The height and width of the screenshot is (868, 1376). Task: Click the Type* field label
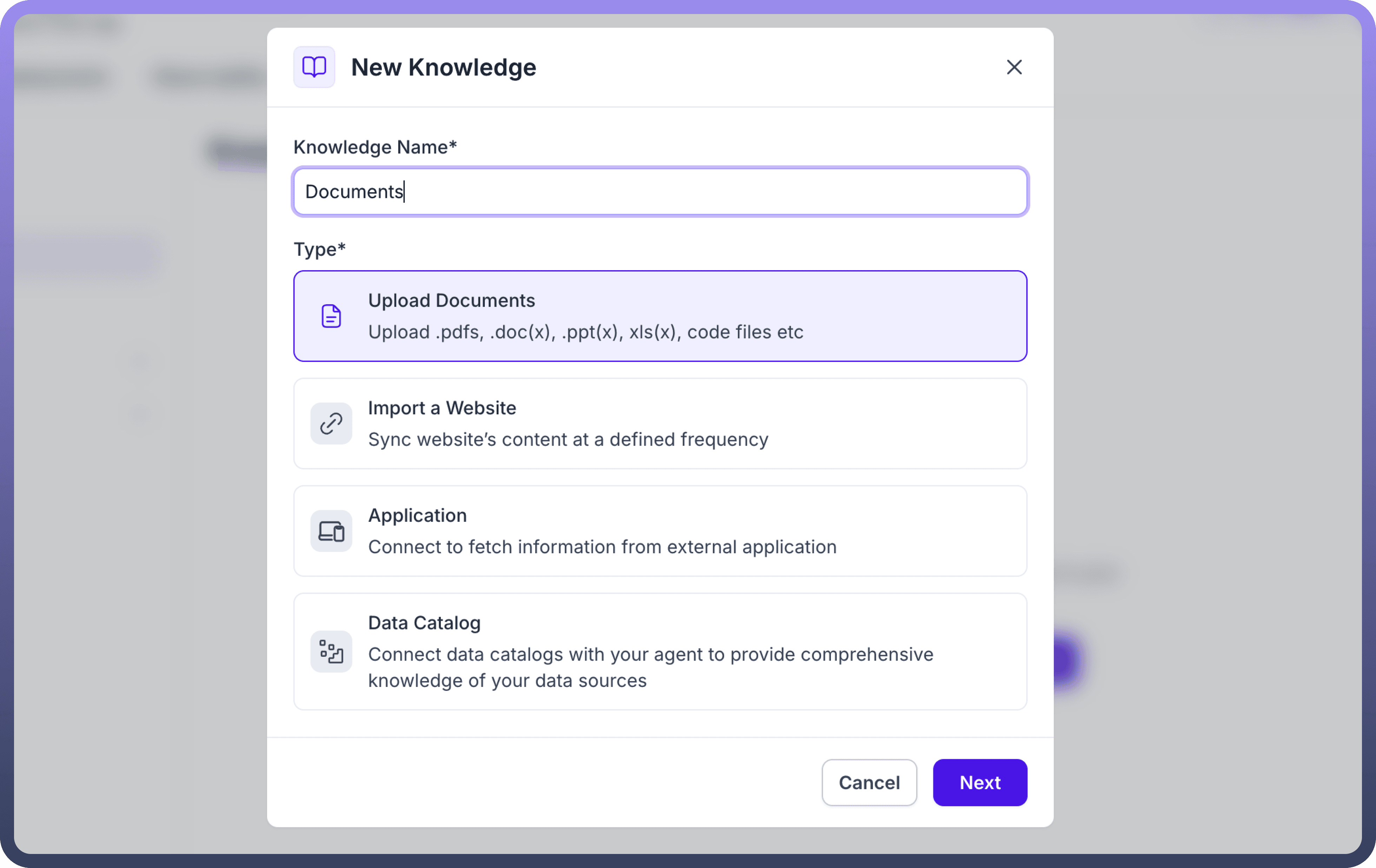click(319, 249)
